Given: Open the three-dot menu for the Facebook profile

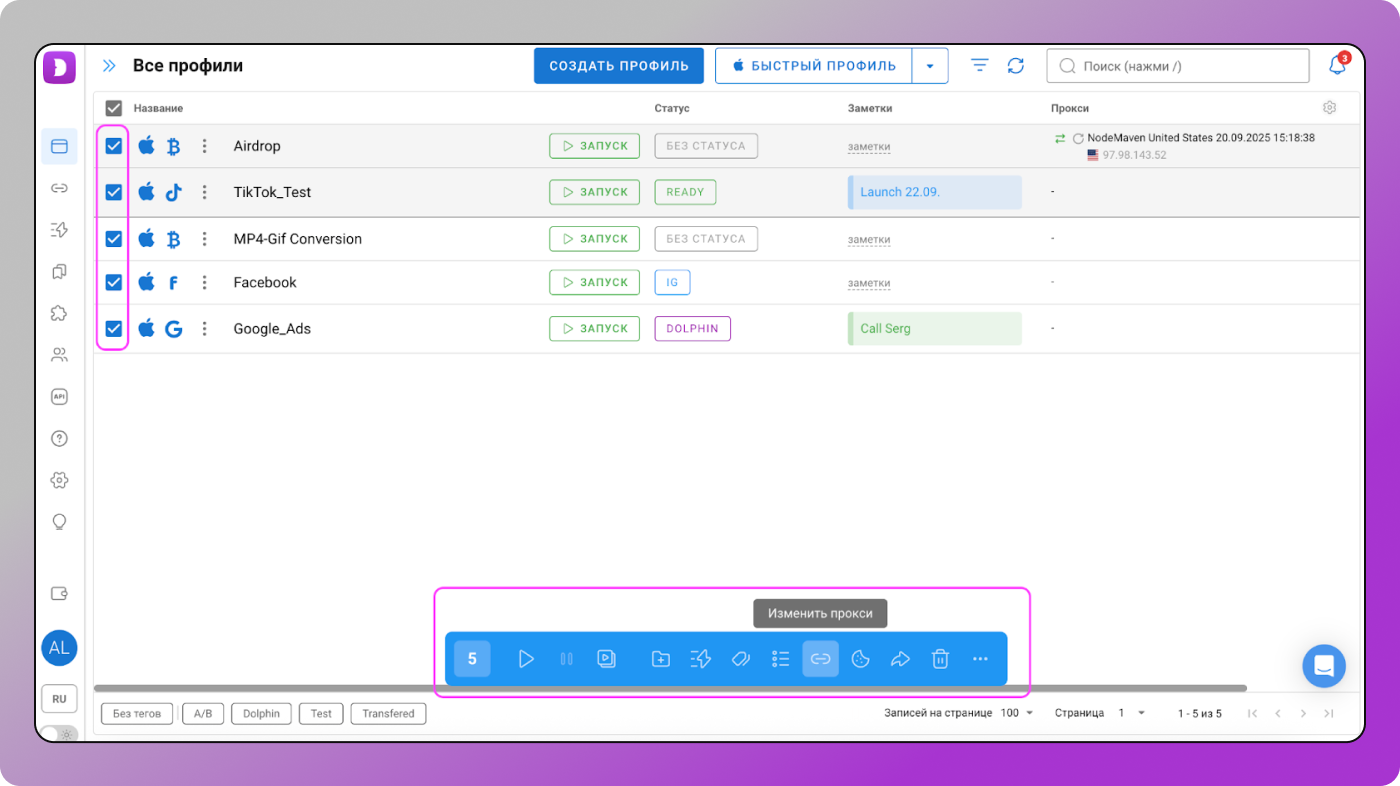Looking at the screenshot, I should coord(204,283).
